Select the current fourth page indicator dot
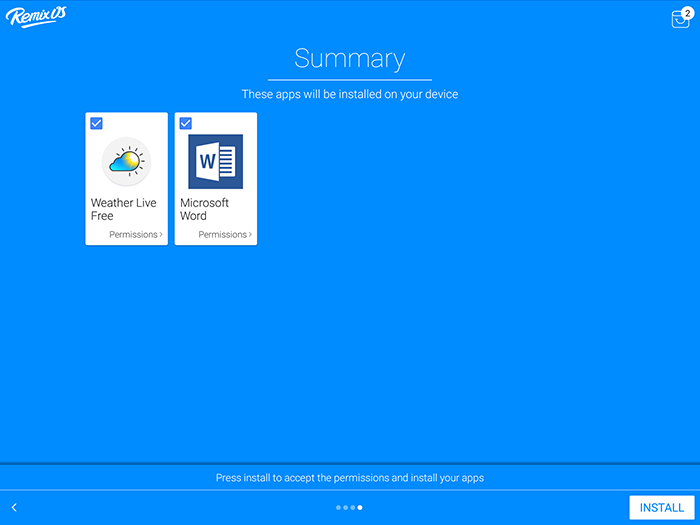The width and height of the screenshot is (700, 525). click(360, 508)
